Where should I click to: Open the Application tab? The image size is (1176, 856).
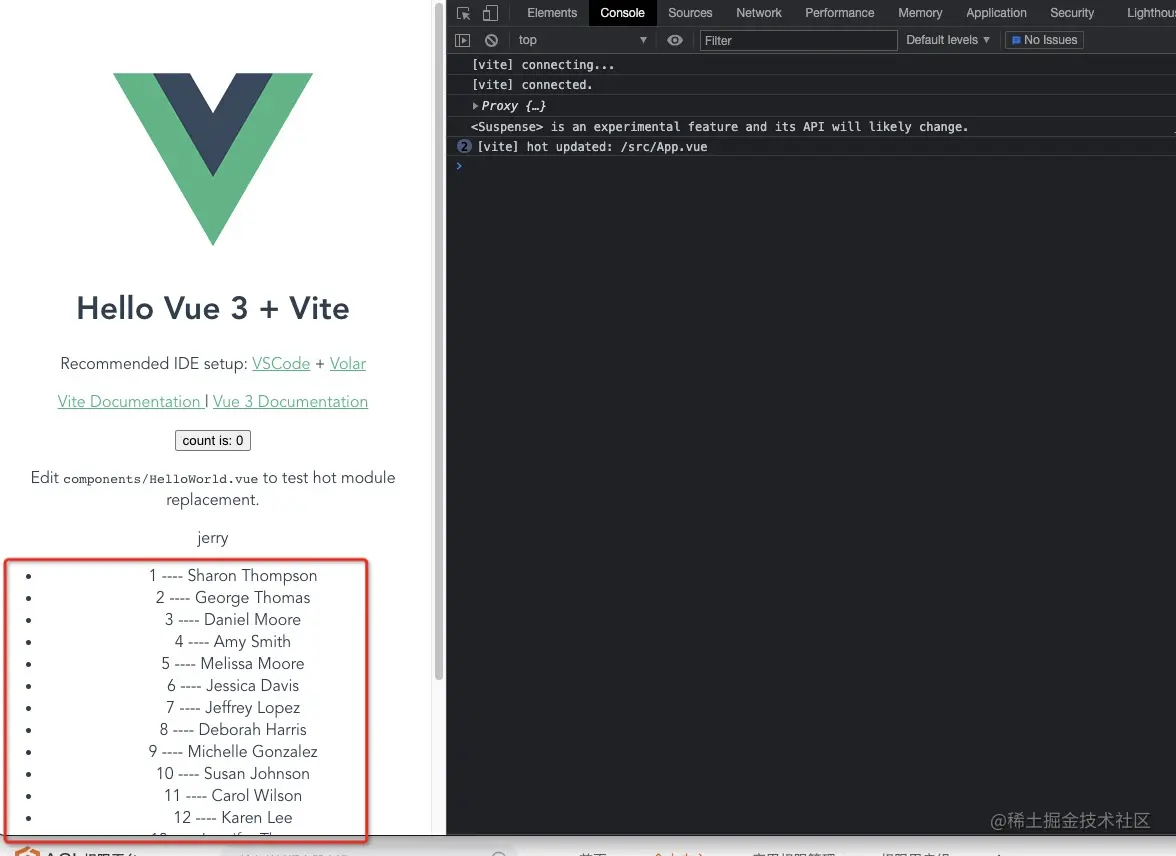click(x=996, y=13)
